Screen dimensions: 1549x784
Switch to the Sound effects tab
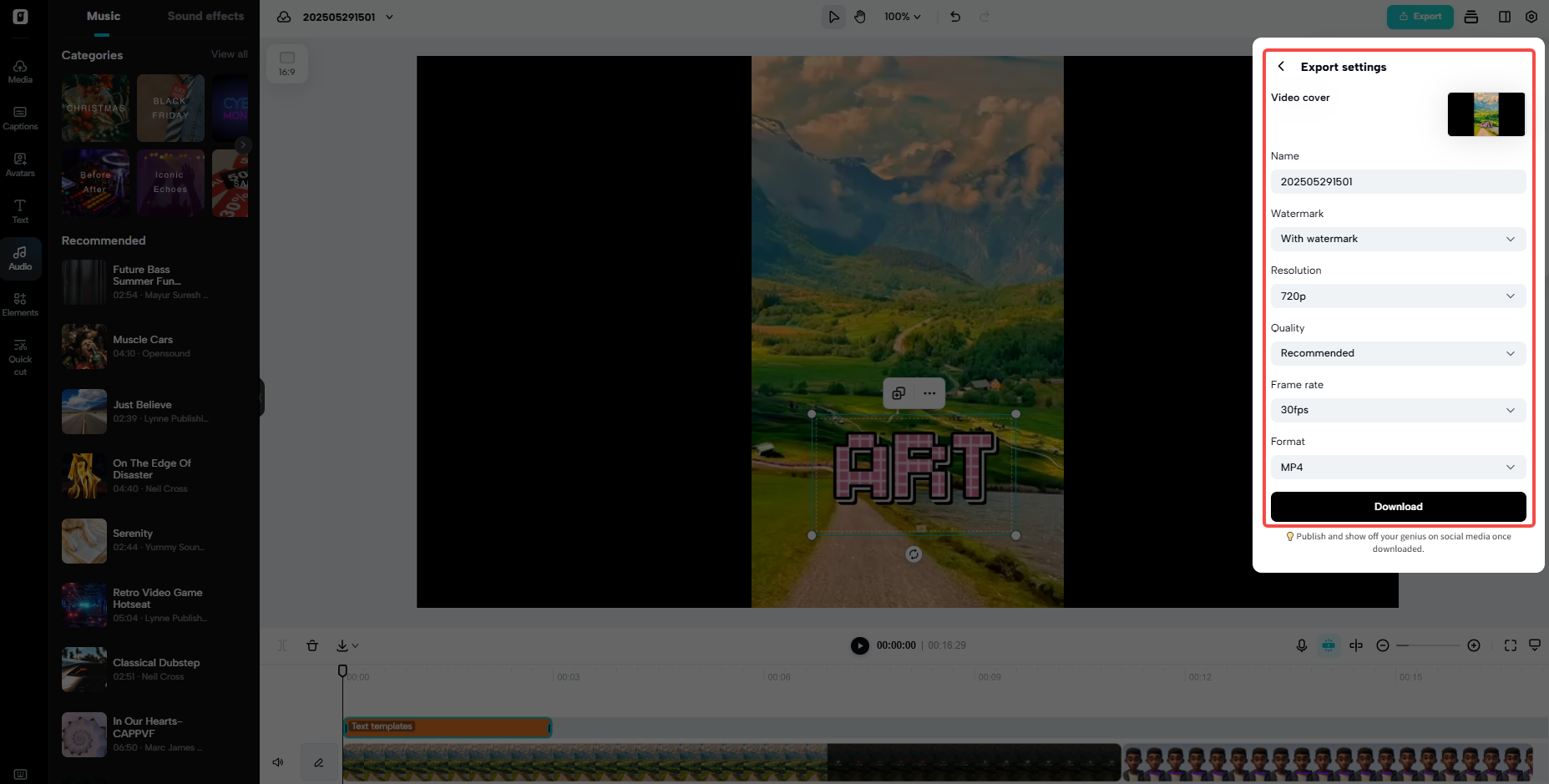click(205, 16)
